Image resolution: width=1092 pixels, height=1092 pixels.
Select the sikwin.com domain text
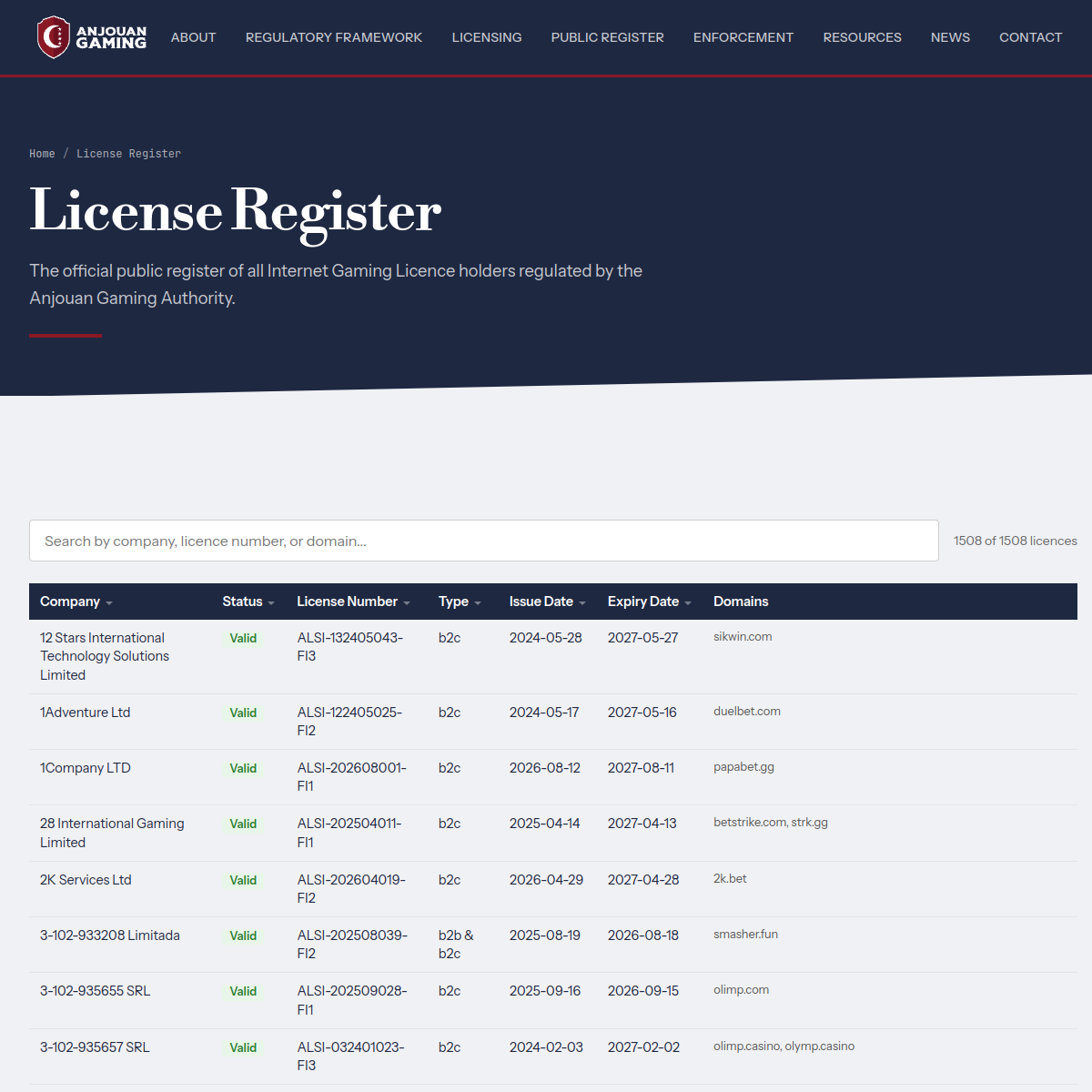click(743, 637)
